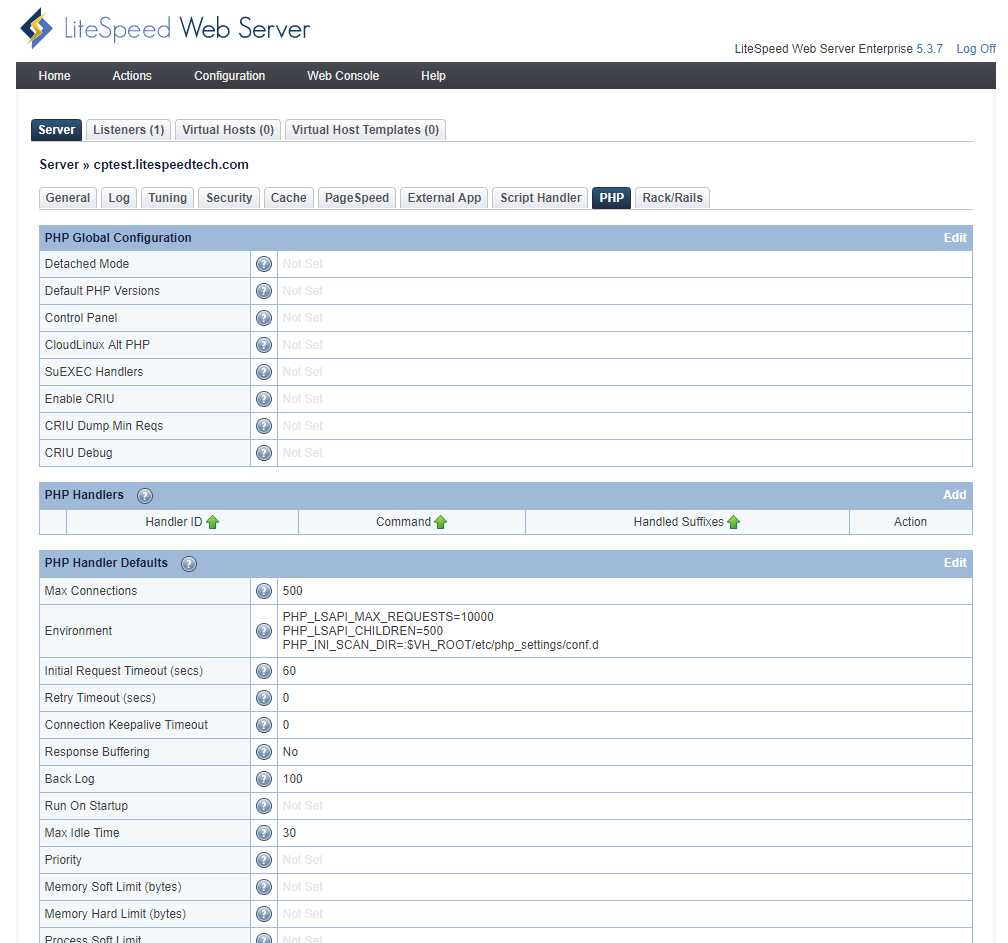Screen dimensions: 1008x943
Task: Open the Actions menu
Action: (132, 76)
